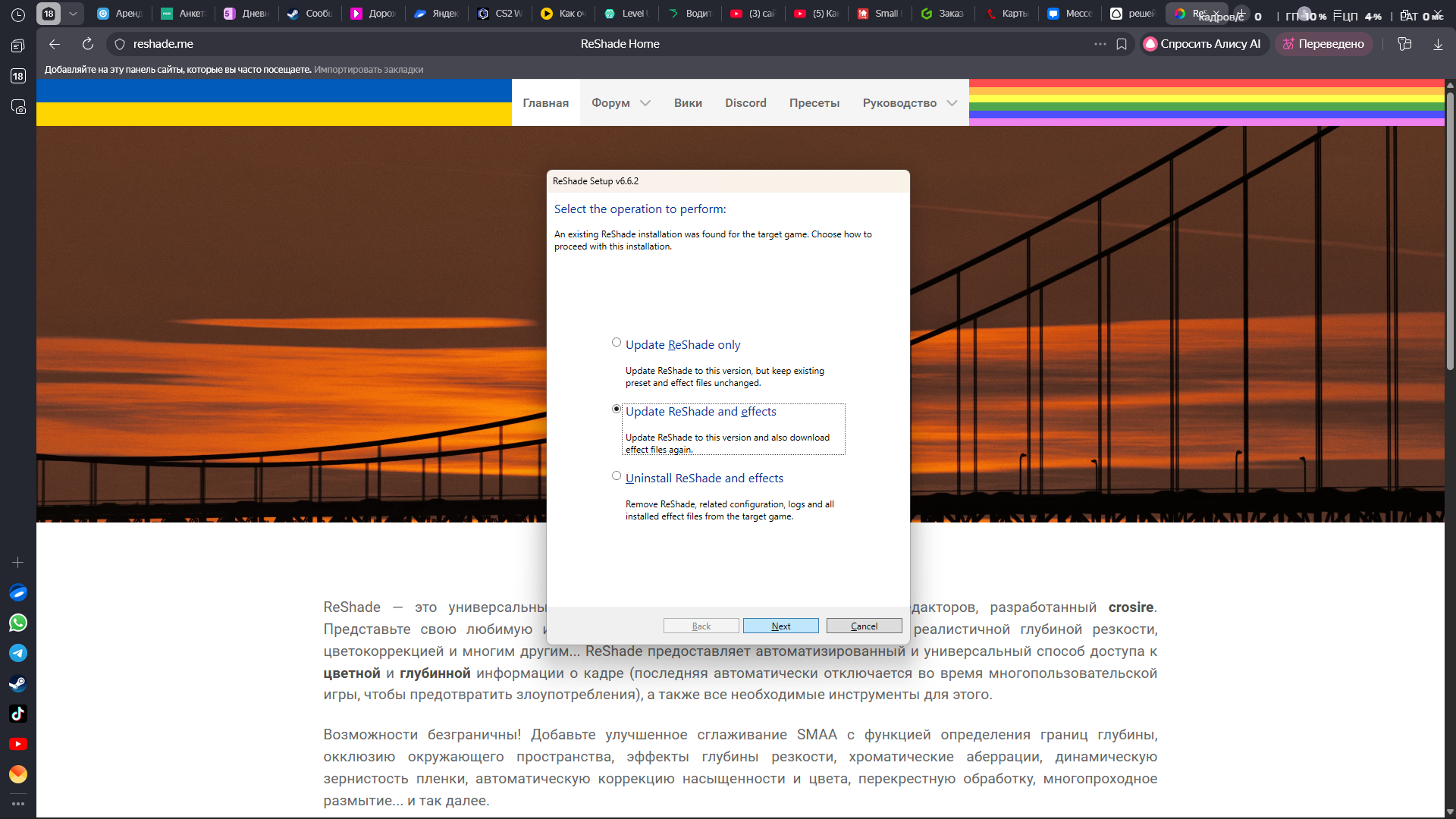Switch to the Анкет tab

point(184,14)
